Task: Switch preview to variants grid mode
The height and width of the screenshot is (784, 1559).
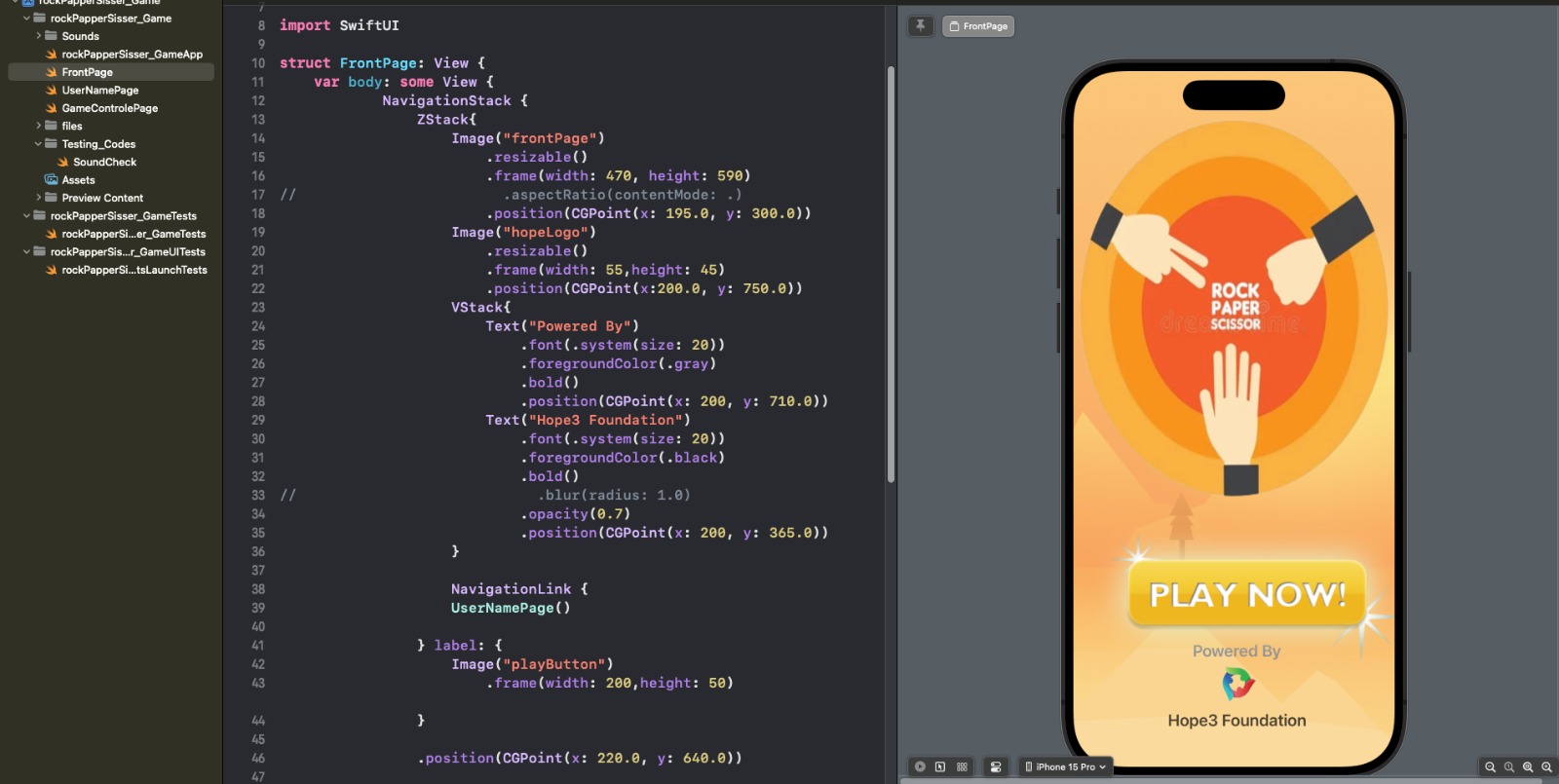Action: [962, 766]
